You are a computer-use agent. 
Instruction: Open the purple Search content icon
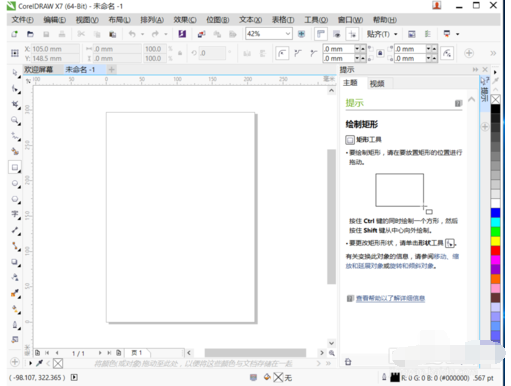pos(182,34)
